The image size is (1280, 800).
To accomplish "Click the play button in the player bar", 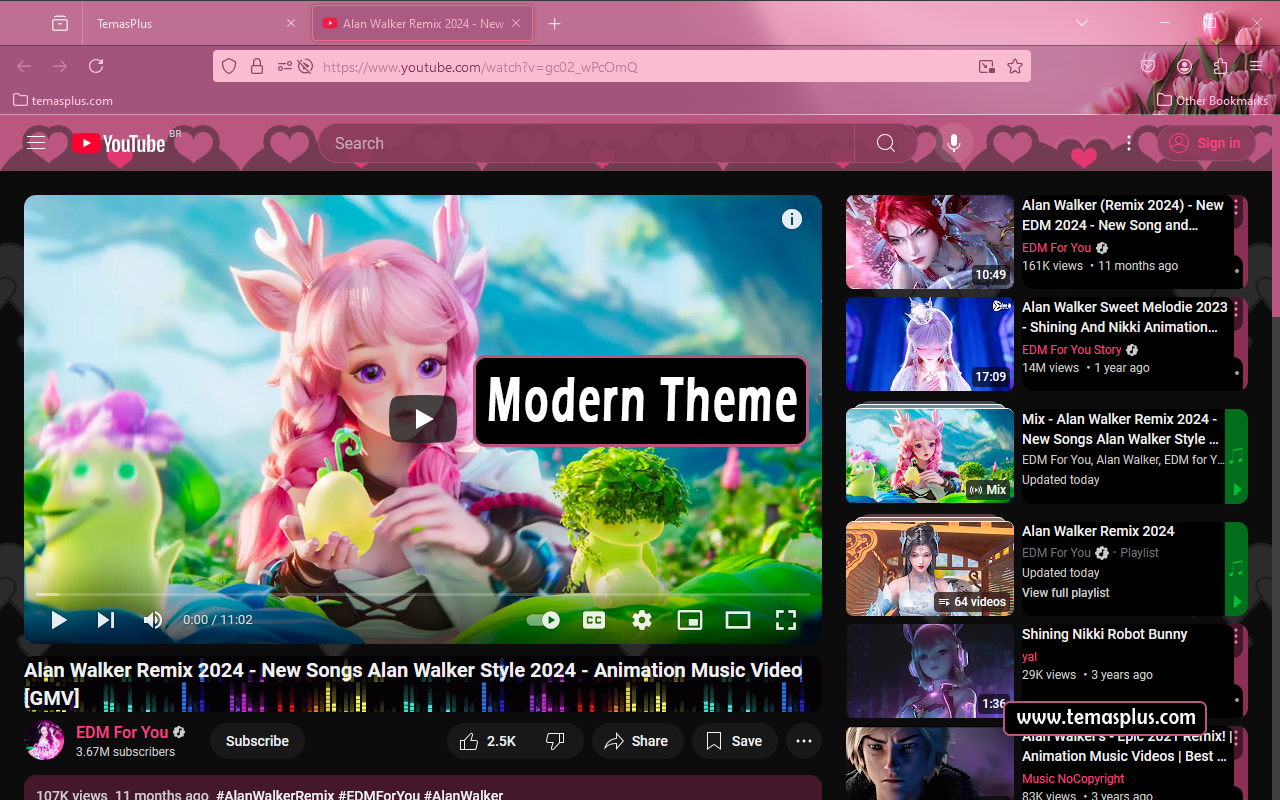I will point(59,620).
